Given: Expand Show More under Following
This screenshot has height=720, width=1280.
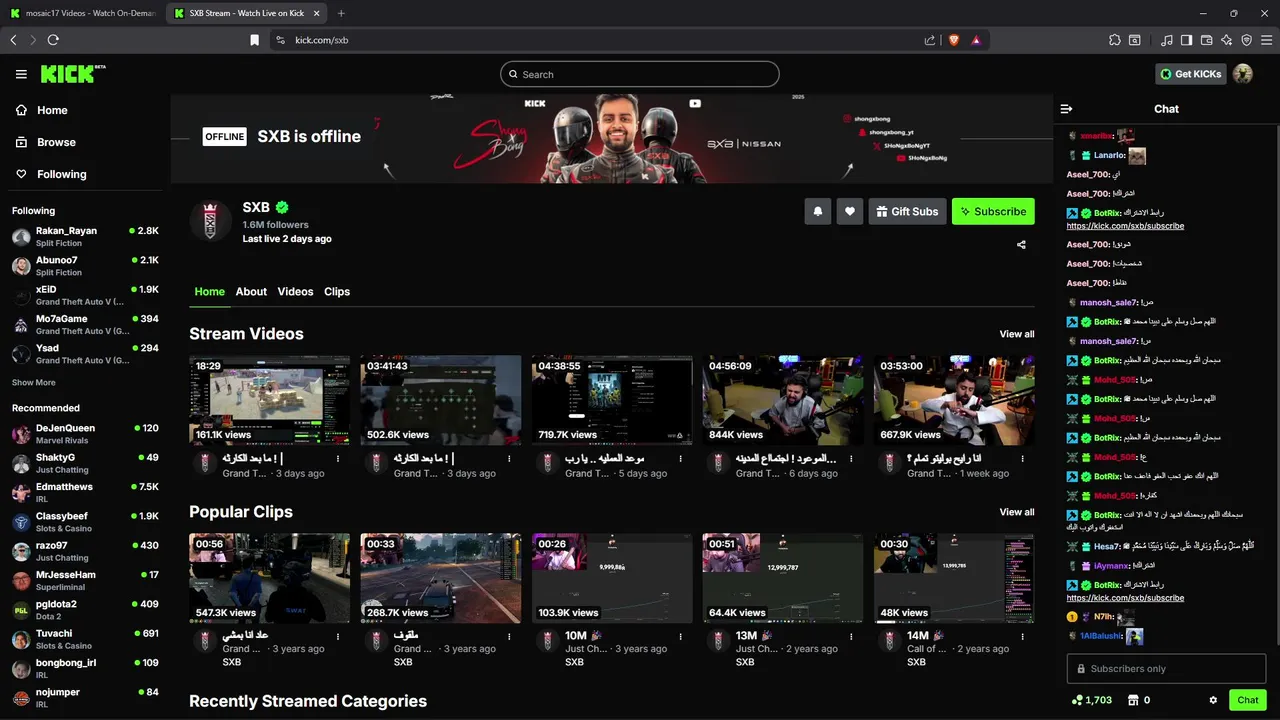Looking at the screenshot, I should click(34, 382).
